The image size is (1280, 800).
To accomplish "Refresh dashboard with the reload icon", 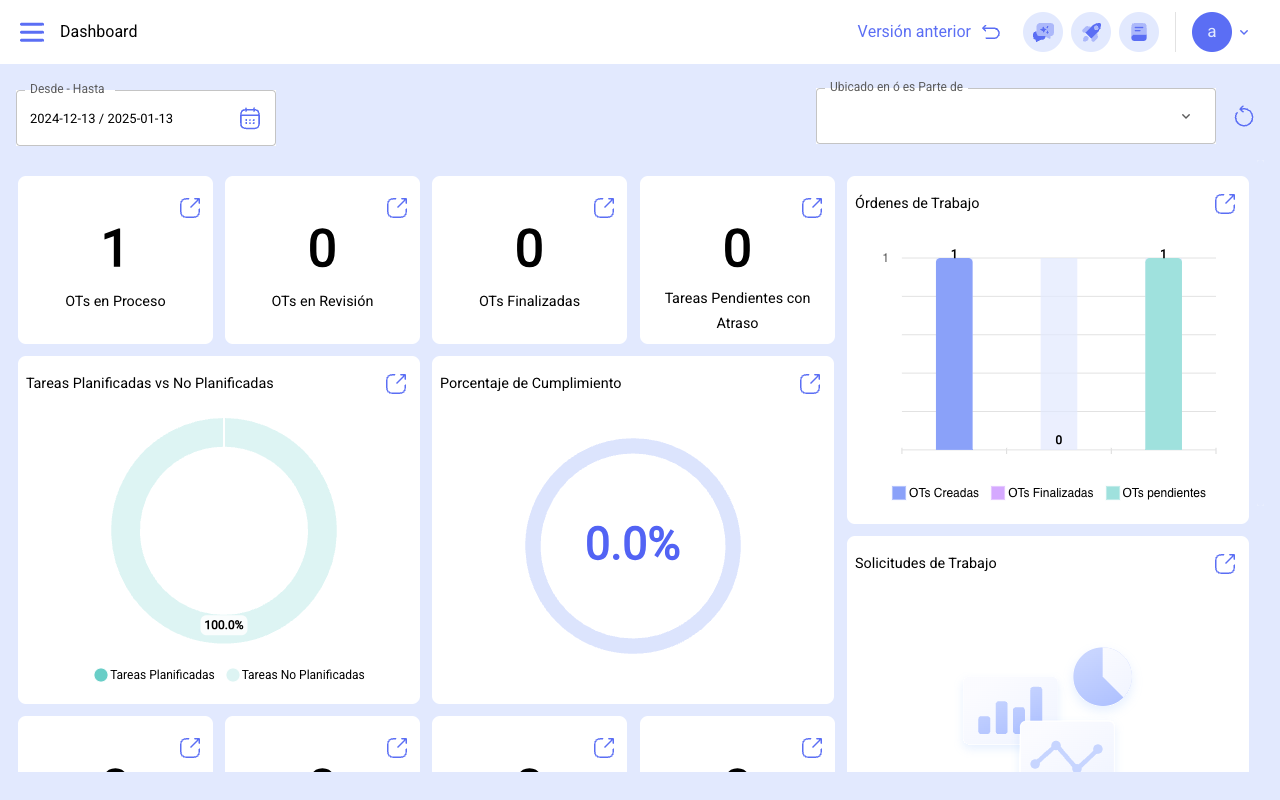I will [1244, 117].
